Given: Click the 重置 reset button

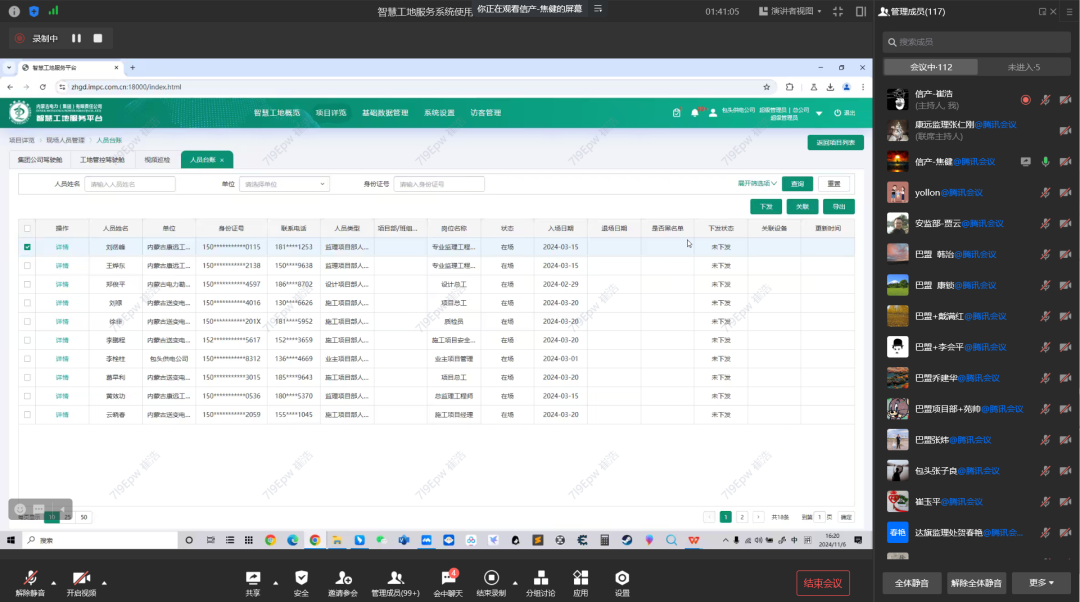Looking at the screenshot, I should coord(834,184).
